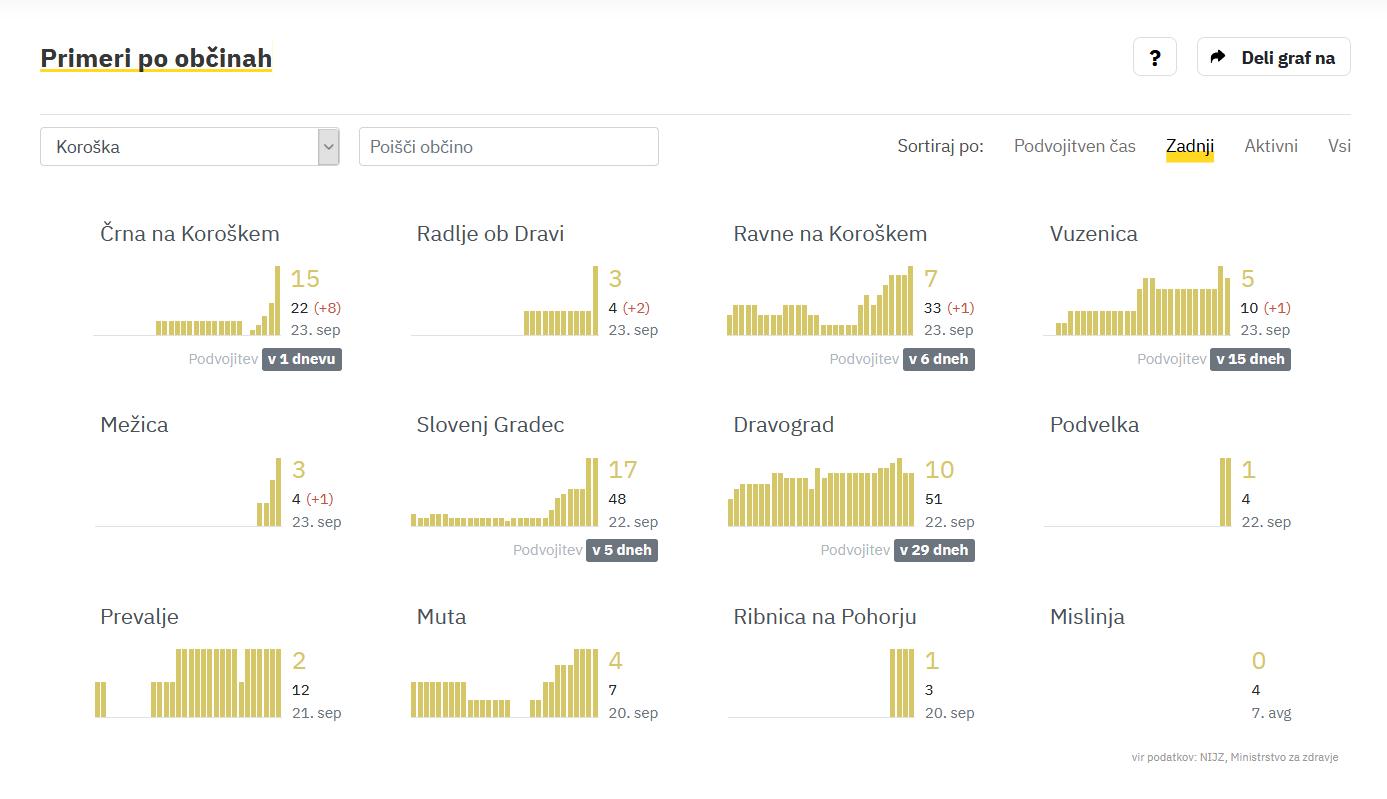Screen dimensions: 1387x799
Task: Open the Koroška region dropdown
Action: [190, 147]
